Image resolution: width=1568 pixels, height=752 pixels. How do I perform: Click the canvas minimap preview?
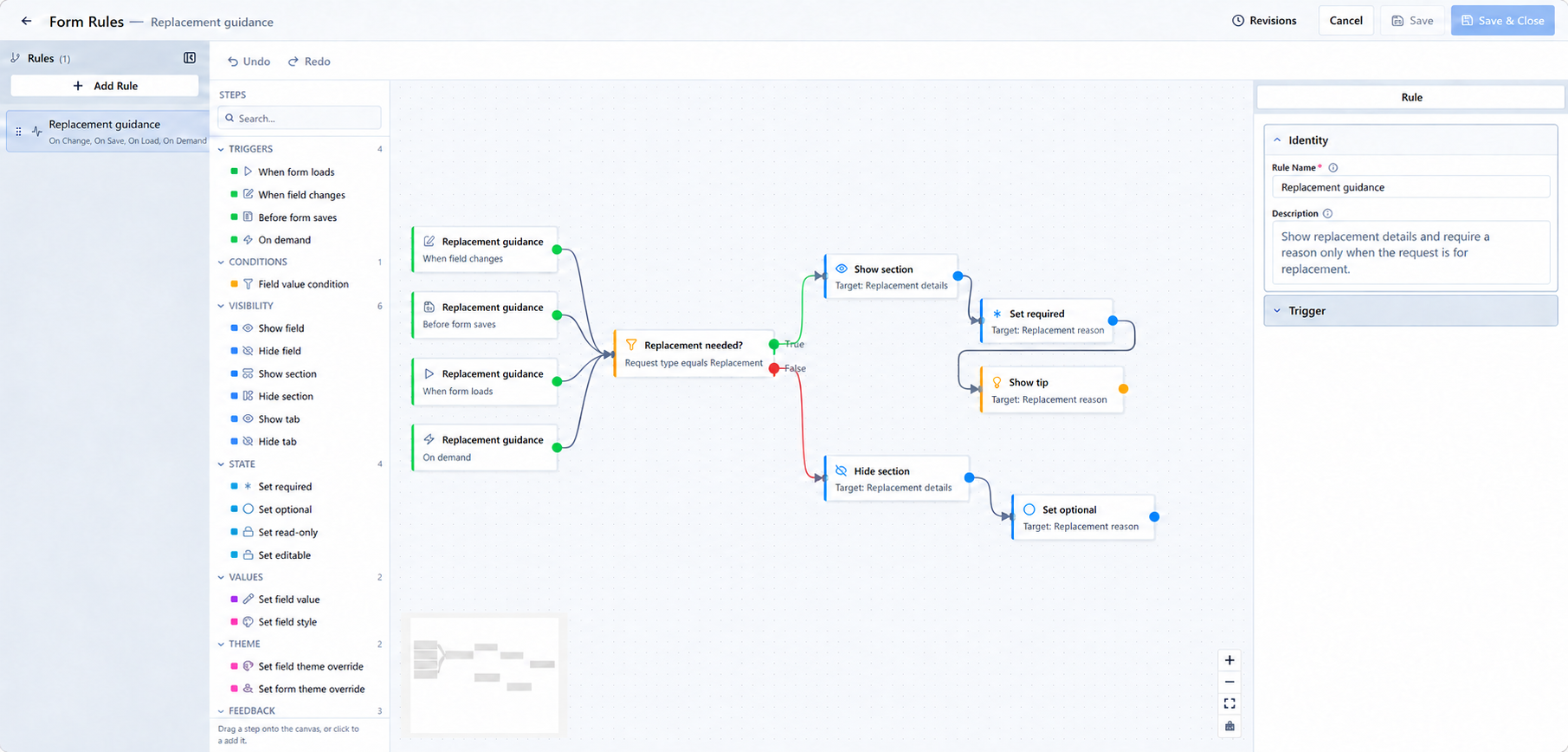point(484,675)
